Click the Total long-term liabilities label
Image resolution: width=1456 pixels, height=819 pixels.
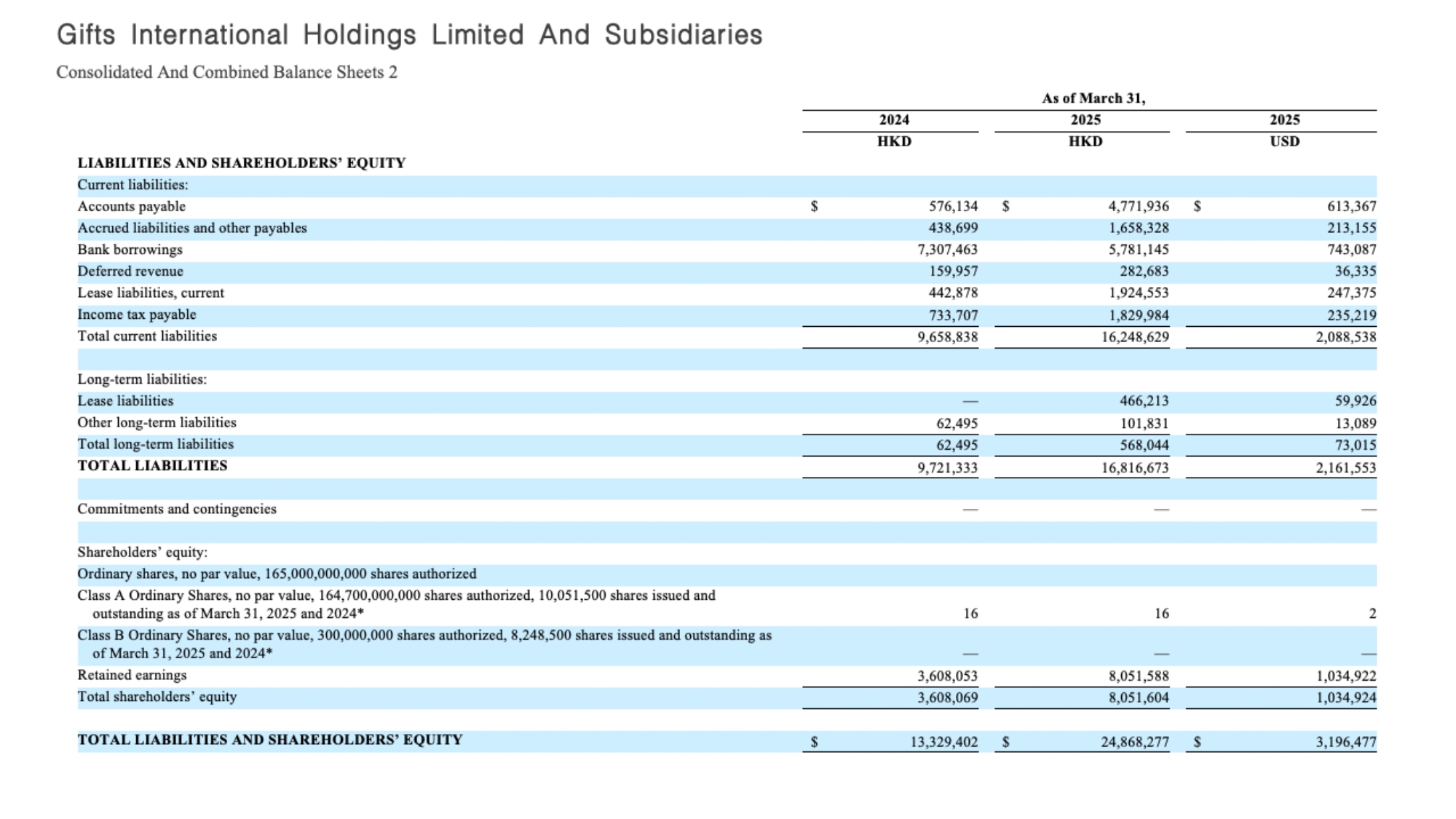[156, 444]
